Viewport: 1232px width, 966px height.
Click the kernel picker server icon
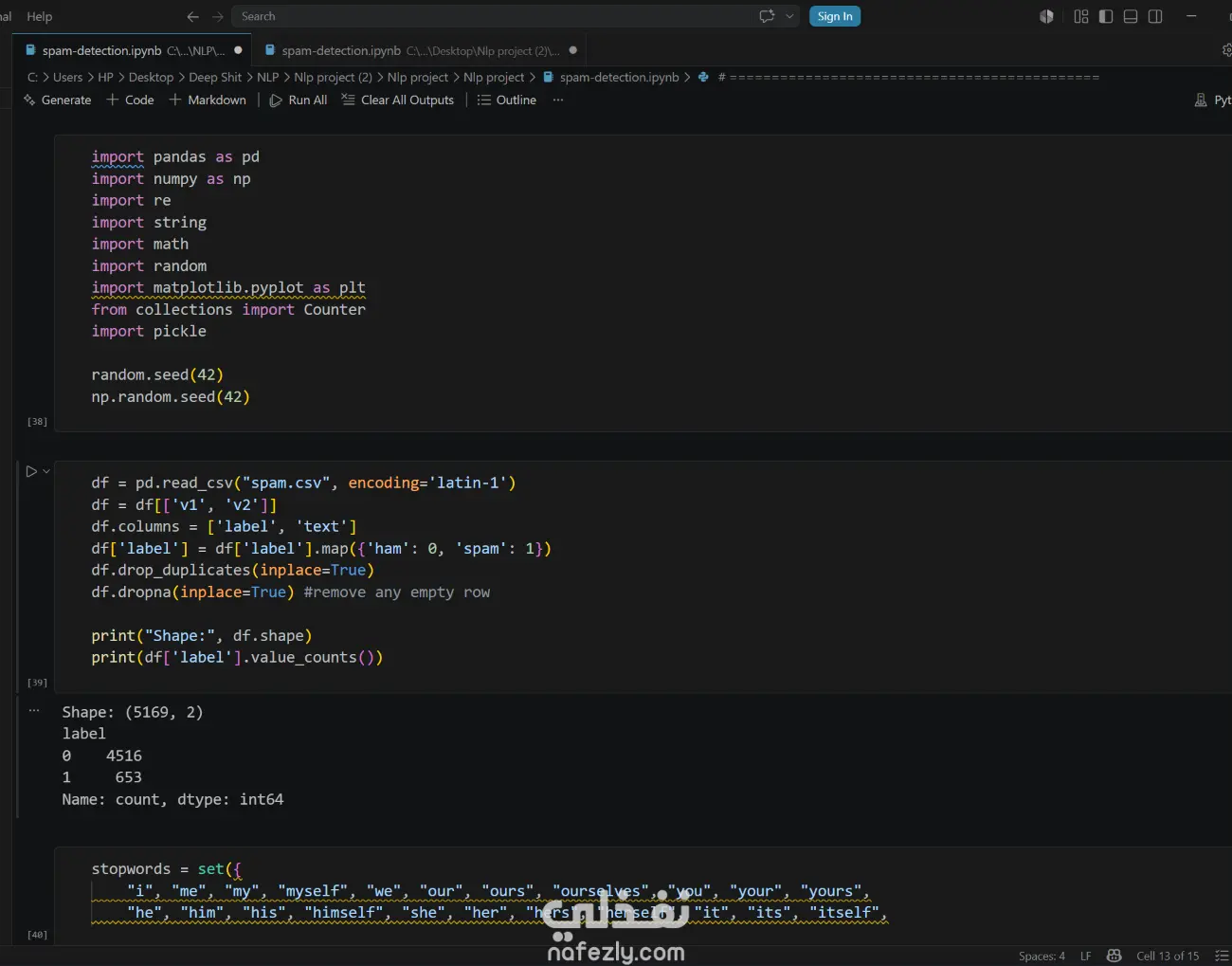tap(1201, 100)
